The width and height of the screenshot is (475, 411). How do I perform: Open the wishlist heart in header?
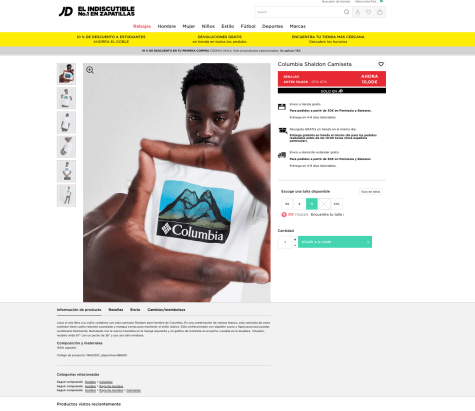tap(368, 12)
